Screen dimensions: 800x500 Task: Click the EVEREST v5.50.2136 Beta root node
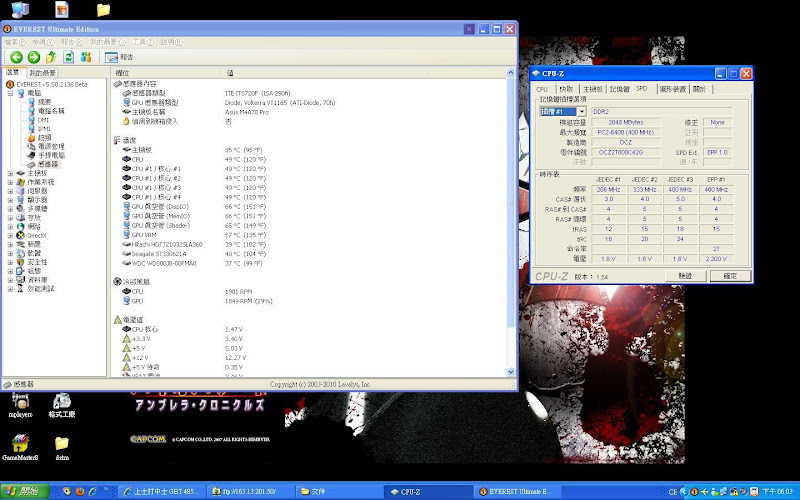pos(47,84)
